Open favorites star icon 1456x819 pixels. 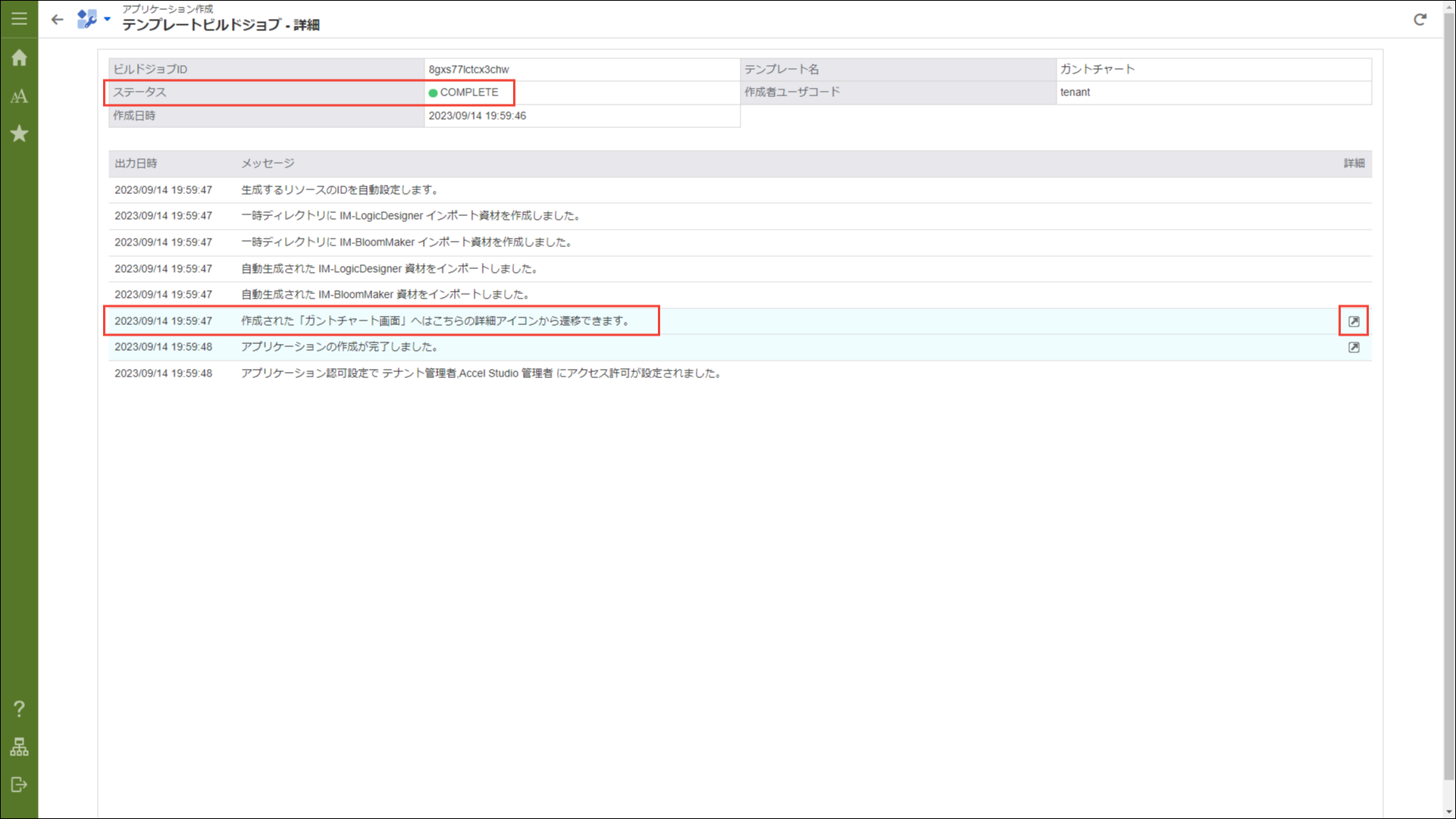click(x=19, y=134)
